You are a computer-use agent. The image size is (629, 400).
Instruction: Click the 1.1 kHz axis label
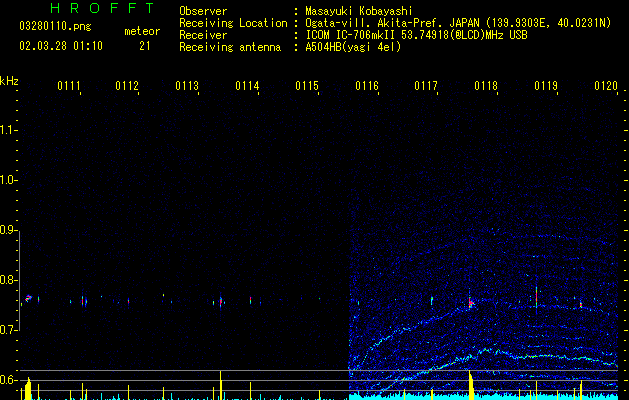coord(8,130)
